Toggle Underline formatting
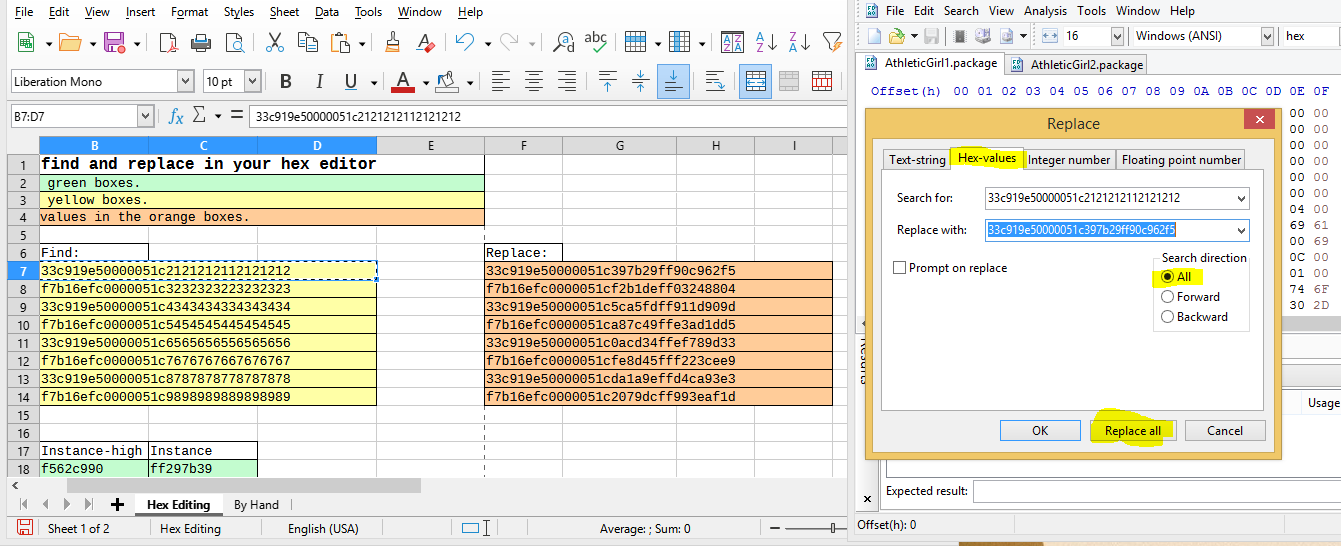Viewport: 1341px width, 546px height. coord(350,82)
